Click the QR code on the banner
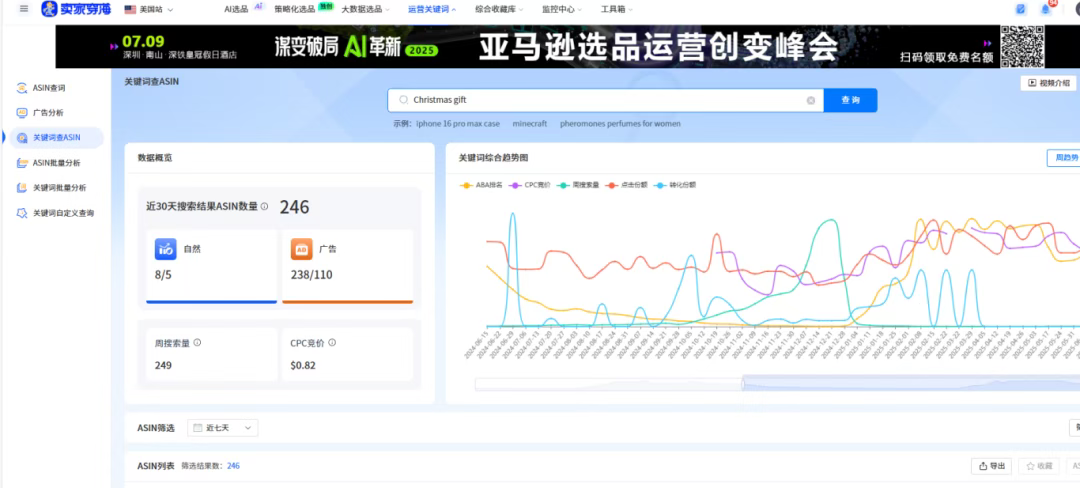 [1022, 46]
